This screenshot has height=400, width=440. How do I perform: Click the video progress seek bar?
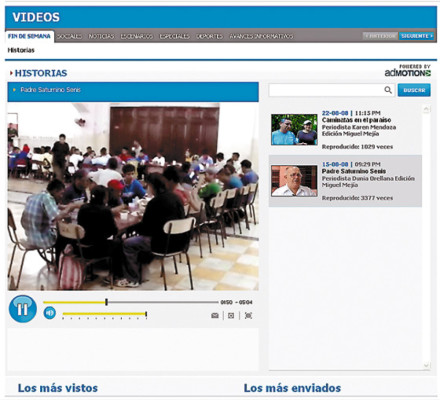(130, 302)
